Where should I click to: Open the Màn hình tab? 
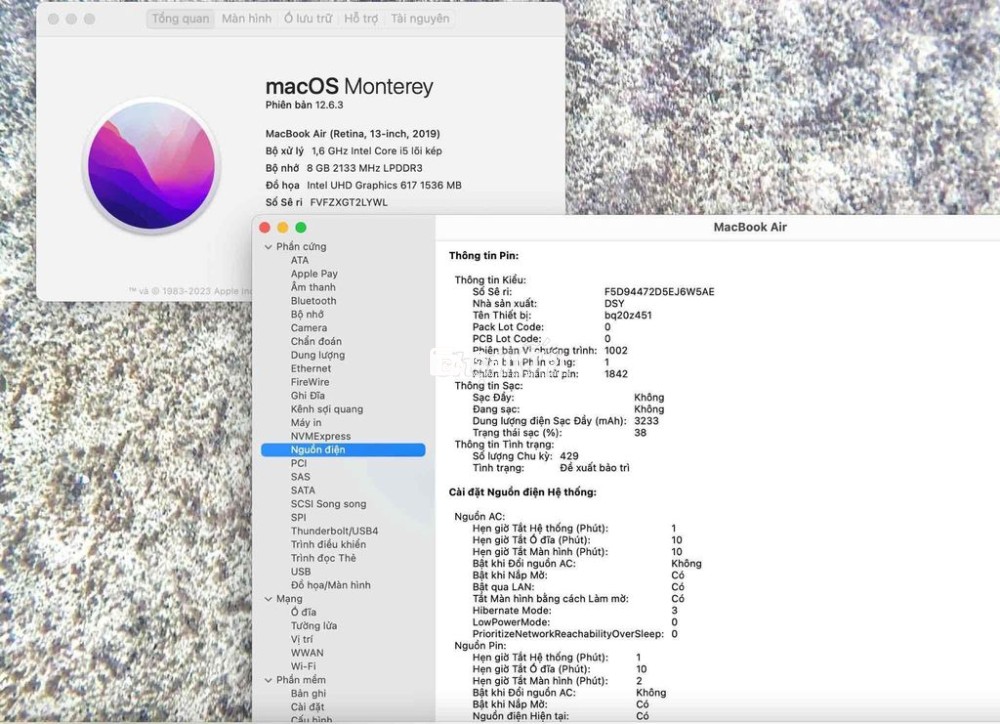247,18
